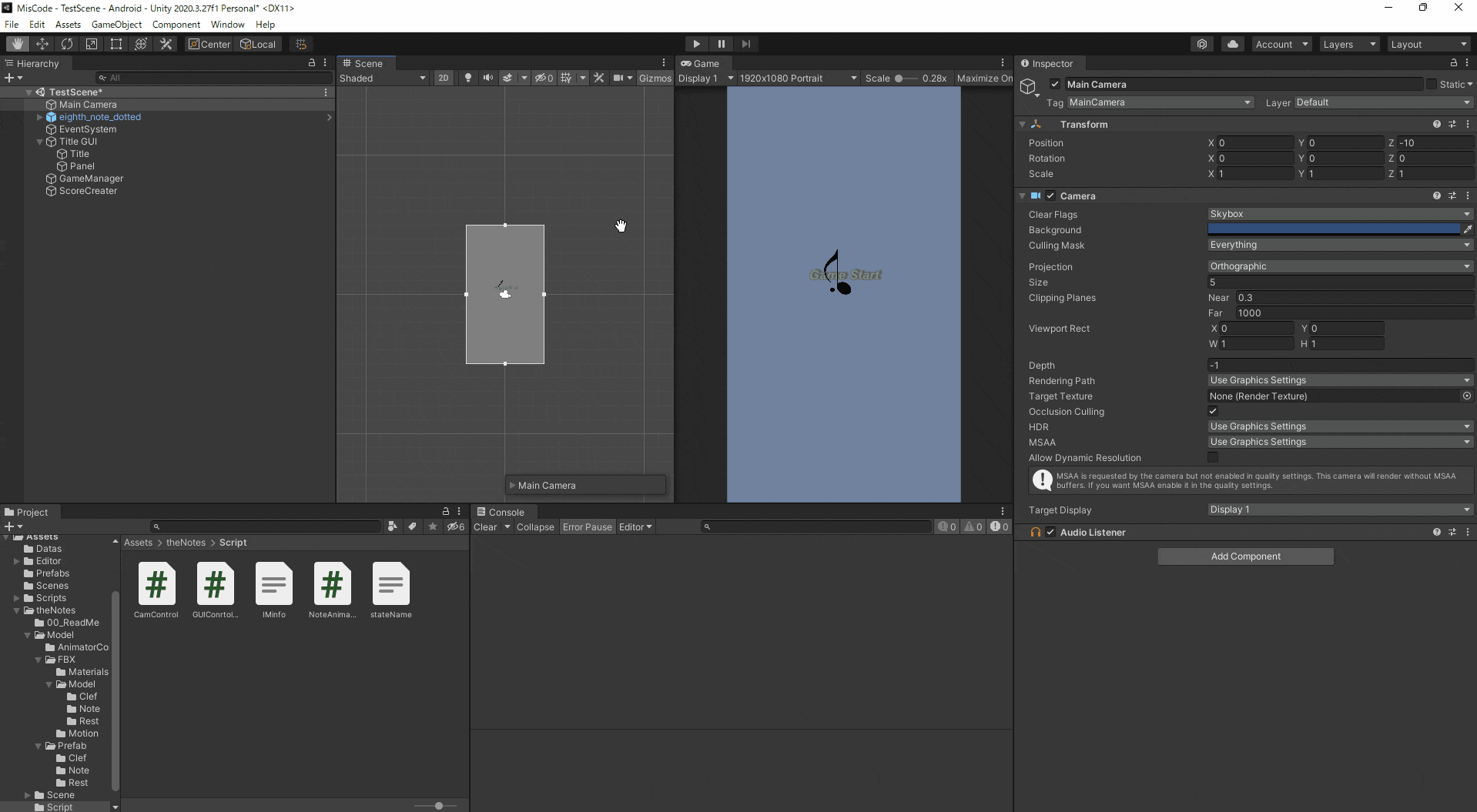Click the Add Component button
Viewport: 1477px width, 812px height.
pos(1245,556)
